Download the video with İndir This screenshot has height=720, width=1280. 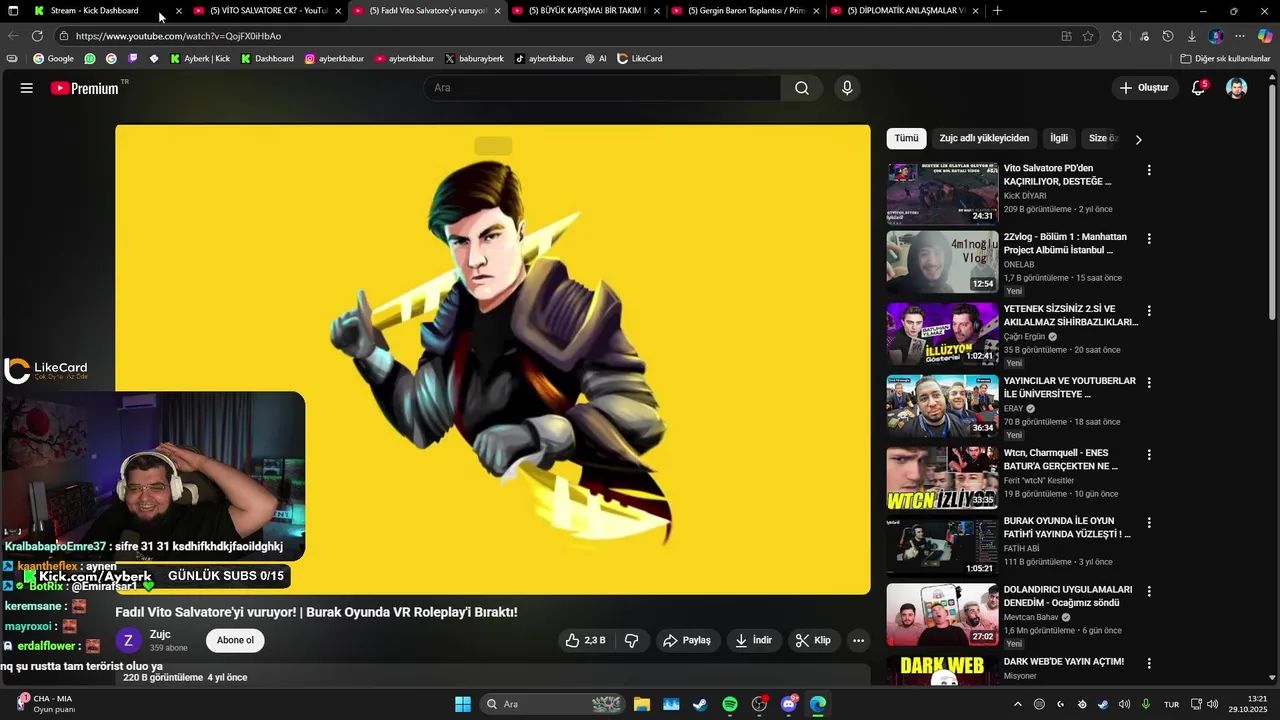click(754, 640)
